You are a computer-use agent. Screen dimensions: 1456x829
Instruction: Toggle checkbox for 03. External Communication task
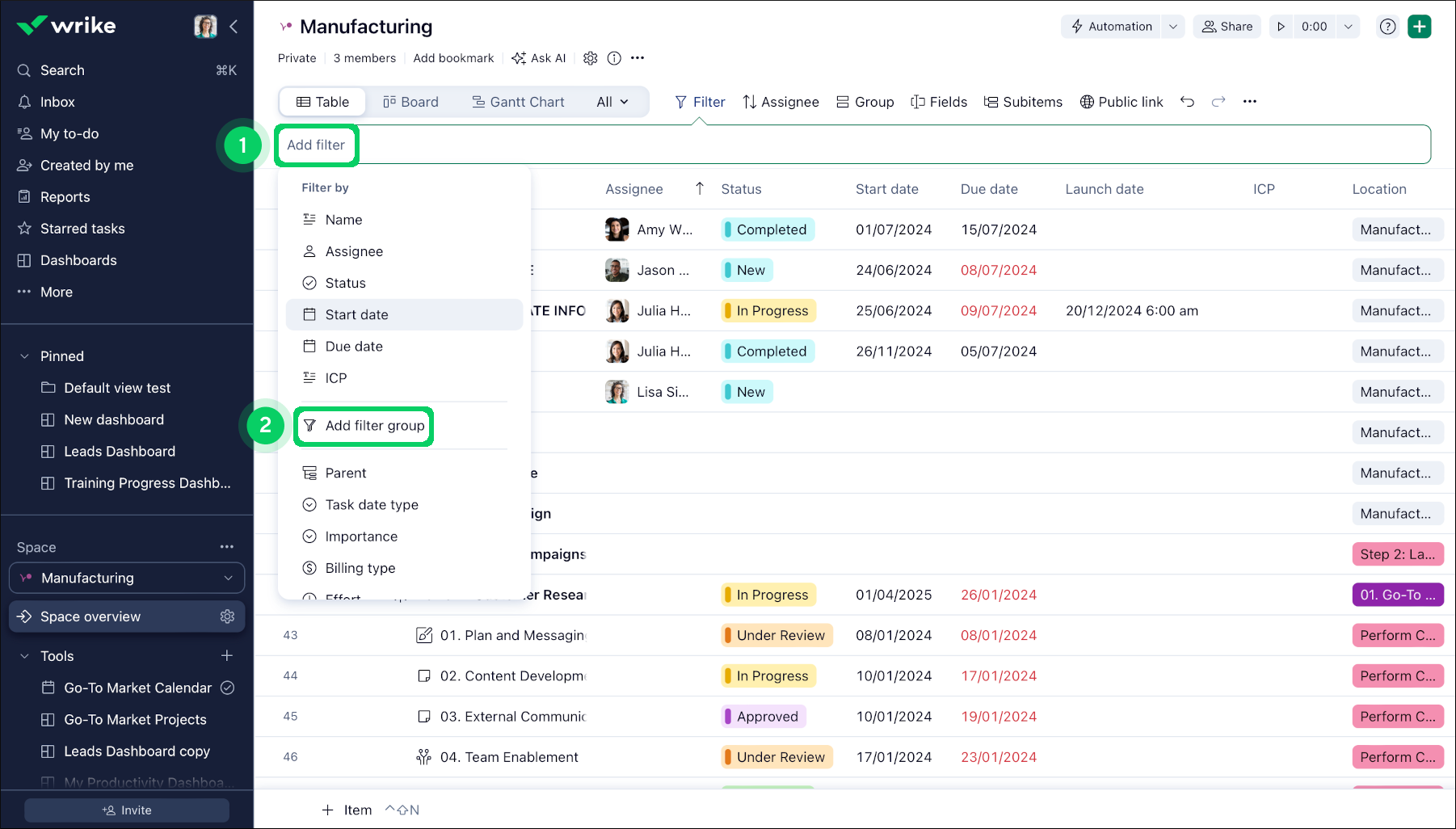[423, 716]
